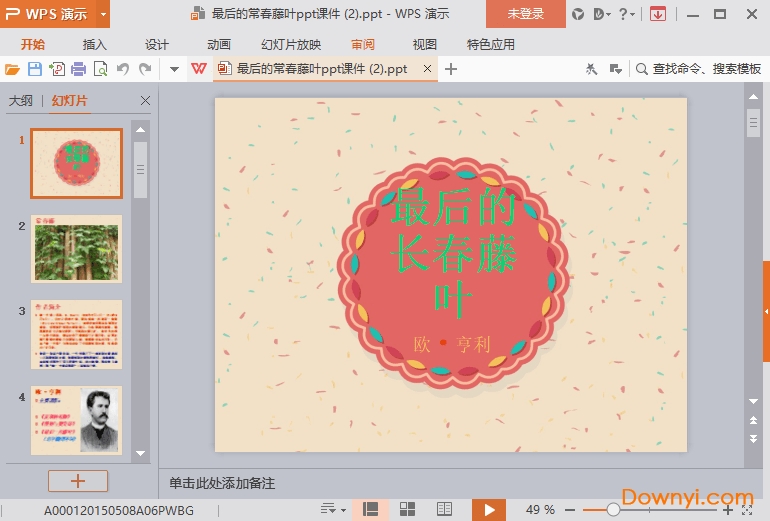Viewport: 770px width, 521px height.
Task: Print the presentation with the printer icon
Action: pyautogui.click(x=79, y=69)
